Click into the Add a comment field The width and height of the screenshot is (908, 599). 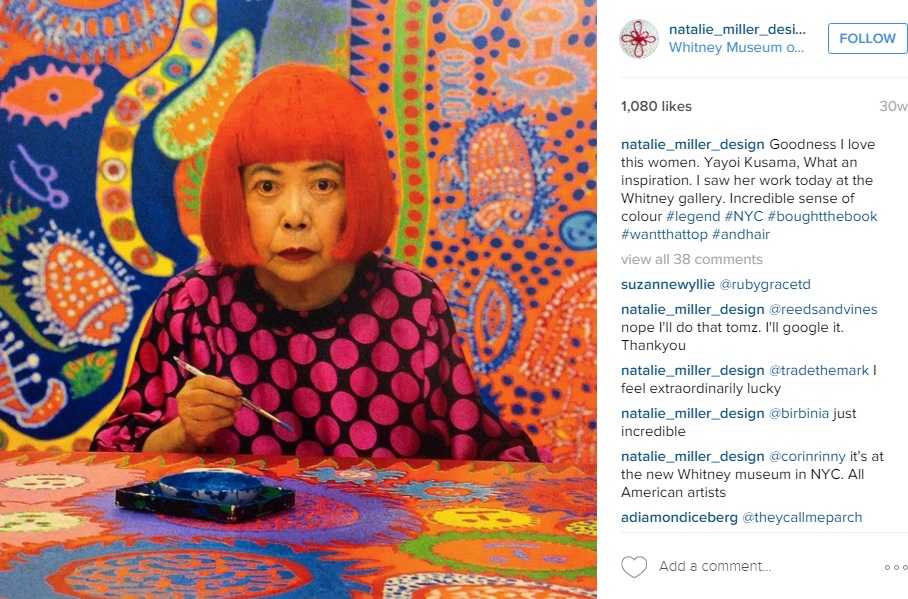click(x=715, y=566)
